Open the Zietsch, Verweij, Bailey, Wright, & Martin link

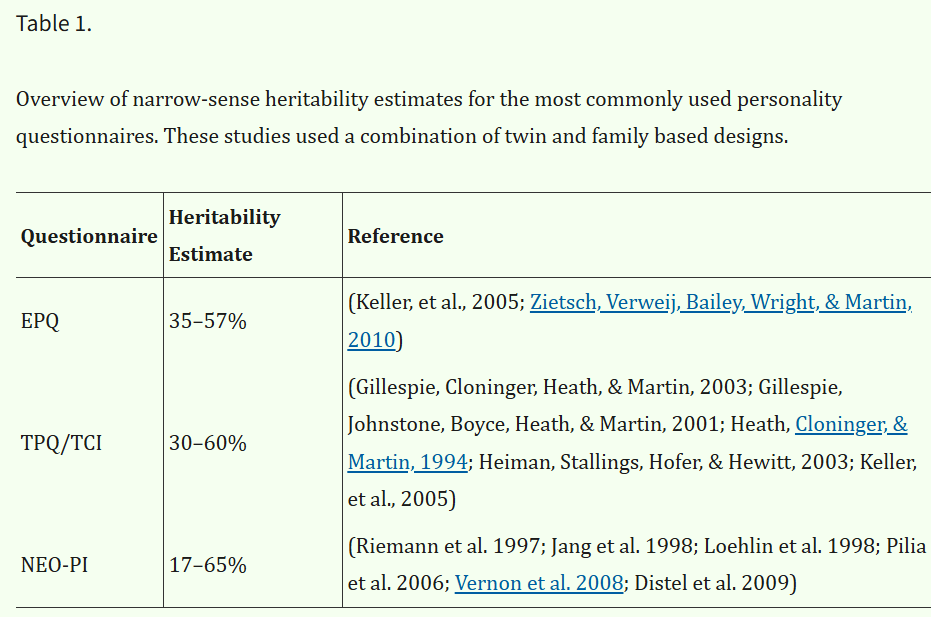(721, 302)
